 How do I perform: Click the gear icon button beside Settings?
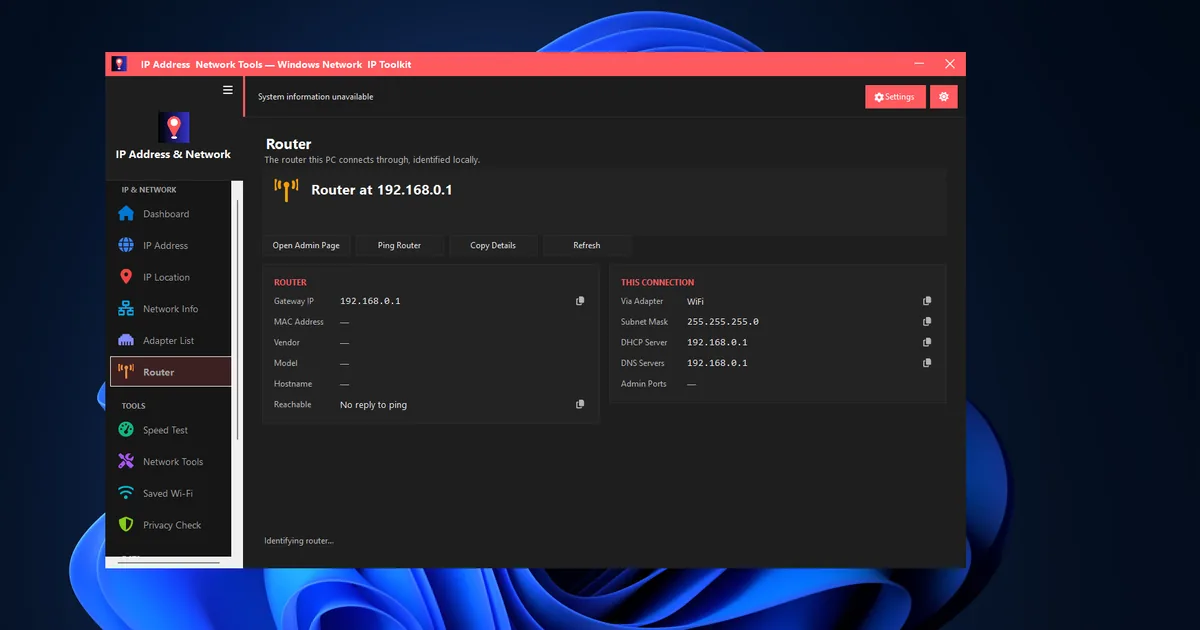944,97
